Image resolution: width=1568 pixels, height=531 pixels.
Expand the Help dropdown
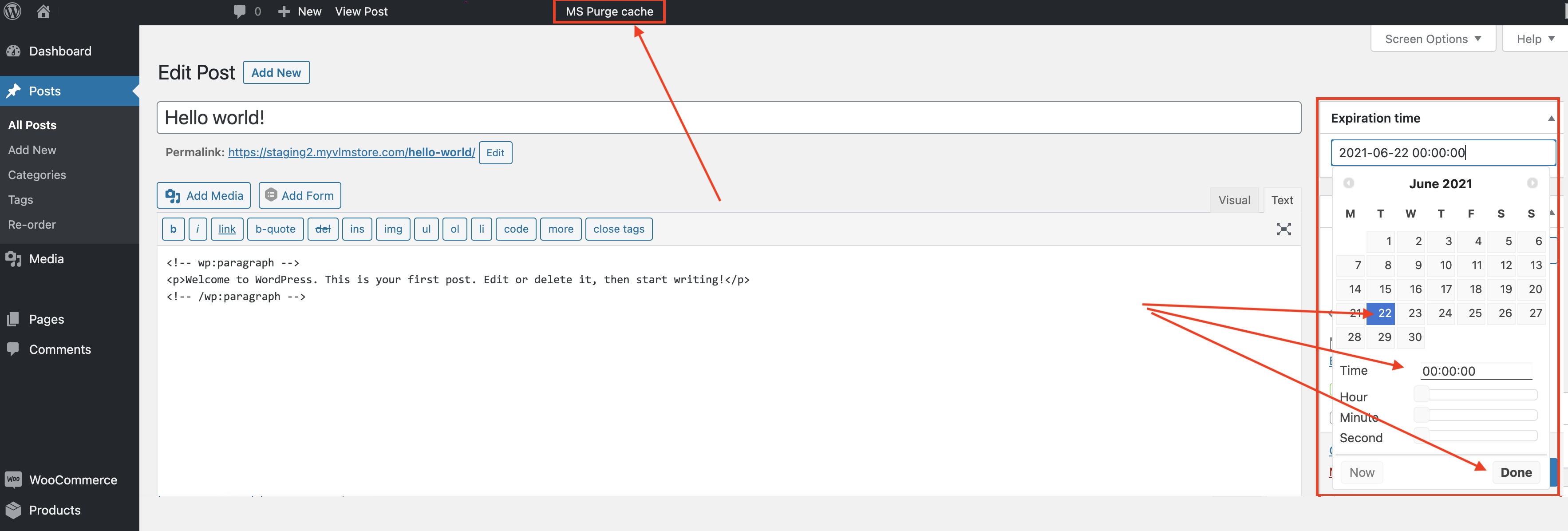(x=1535, y=39)
